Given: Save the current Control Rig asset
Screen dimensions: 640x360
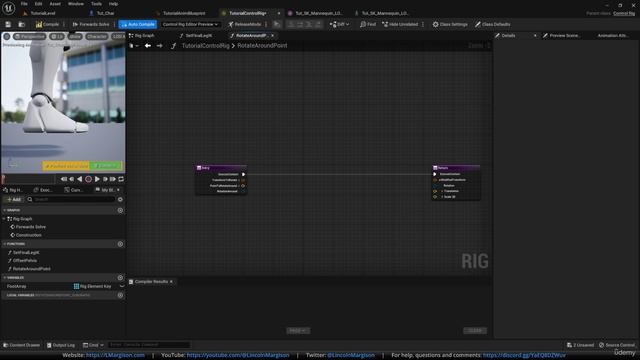Looking at the screenshot, I should (x=8, y=24).
